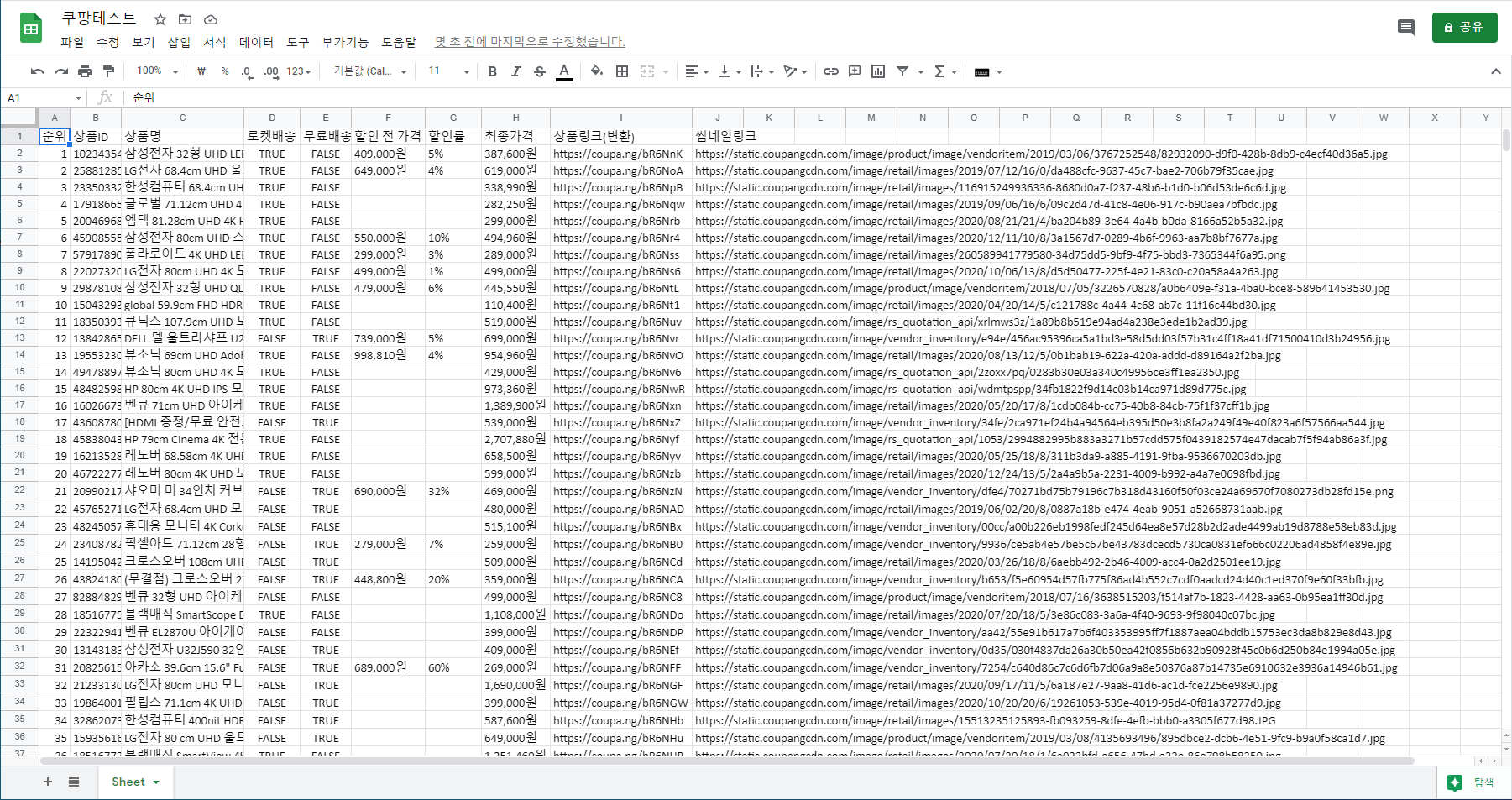Image resolution: width=1512 pixels, height=800 pixels.
Task: Open the 도움말 menu
Action: pyautogui.click(x=399, y=42)
